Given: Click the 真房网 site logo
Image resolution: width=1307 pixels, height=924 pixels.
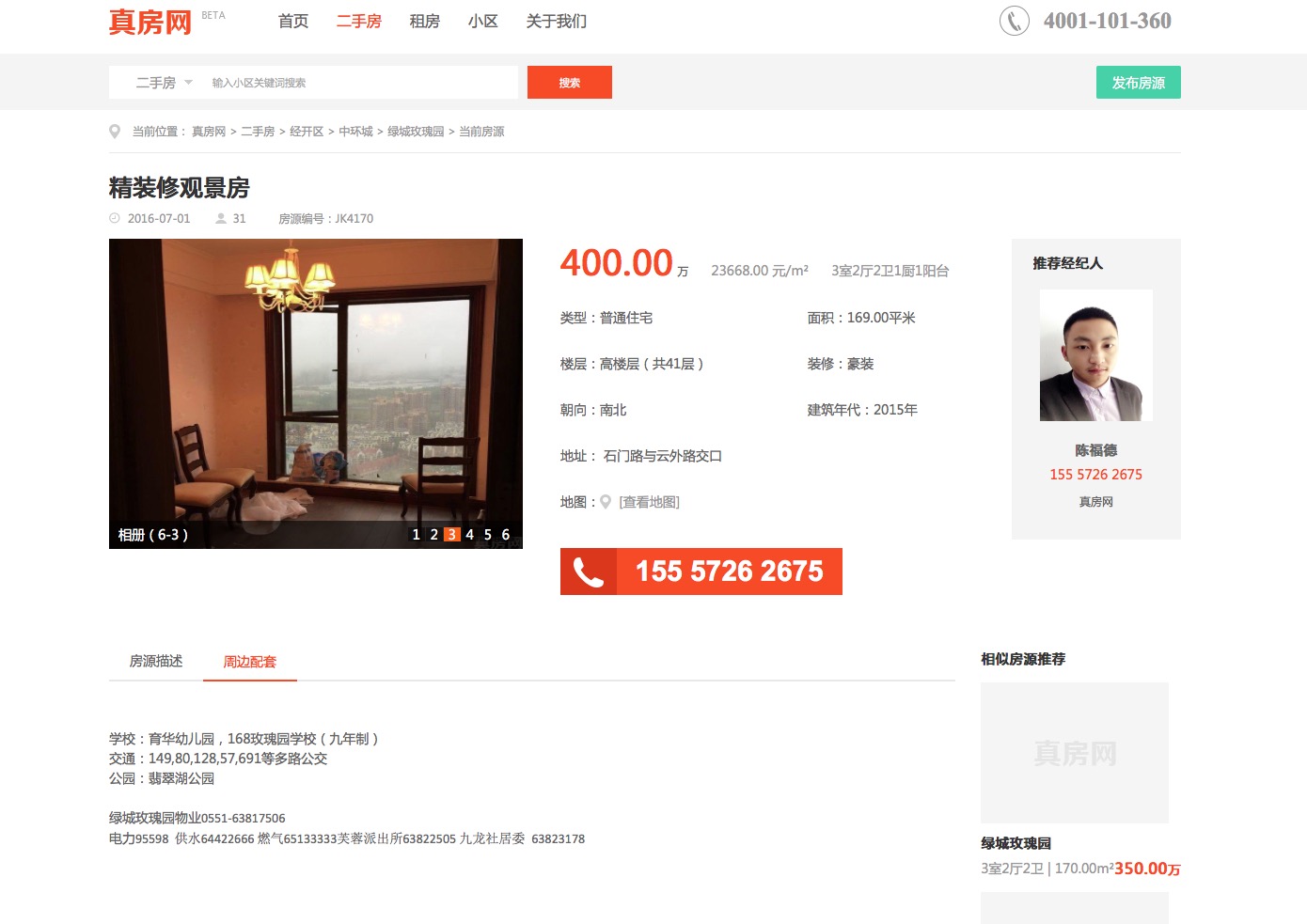Looking at the screenshot, I should (150, 21).
